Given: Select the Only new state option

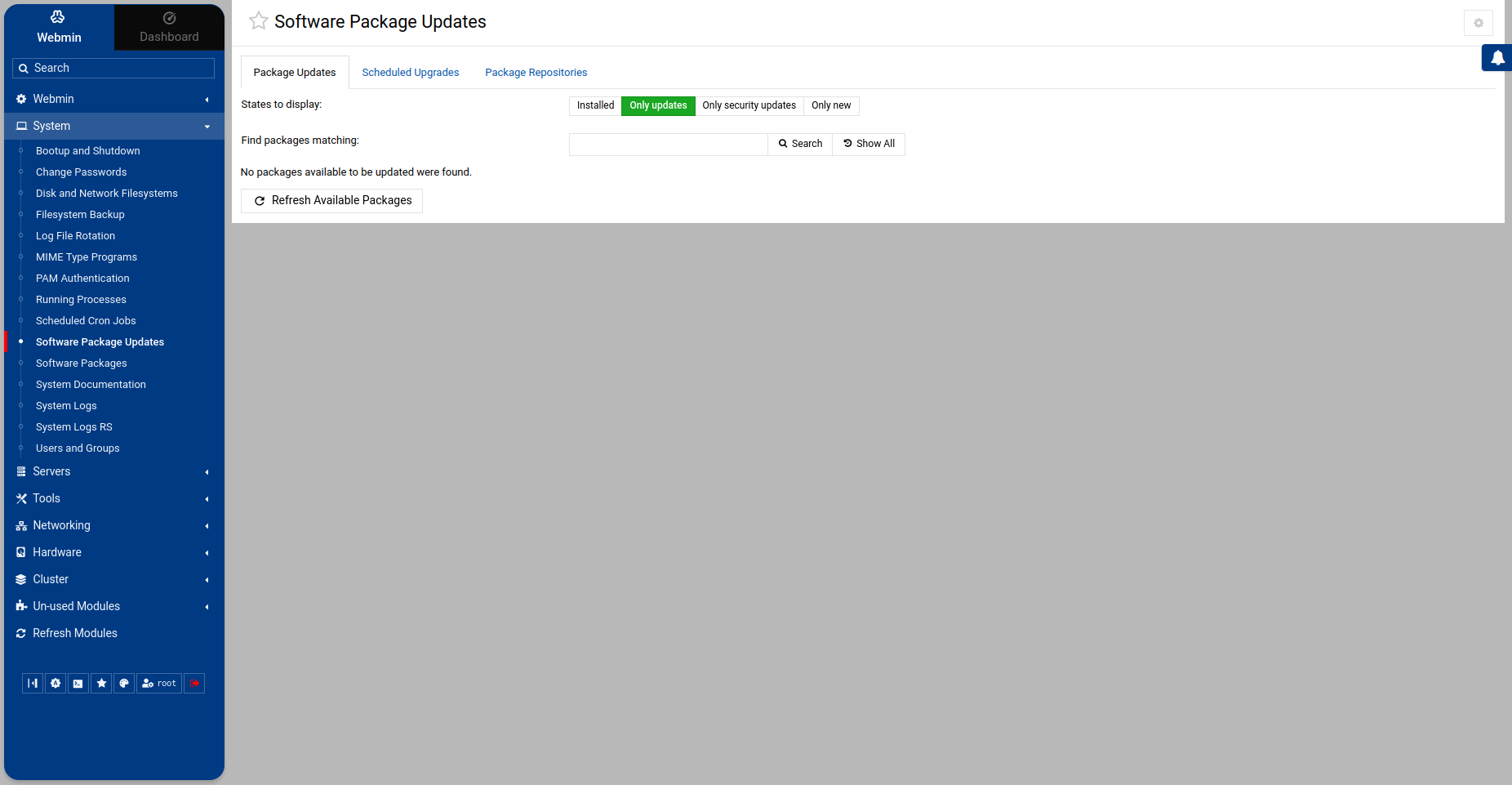Looking at the screenshot, I should pyautogui.click(x=831, y=105).
